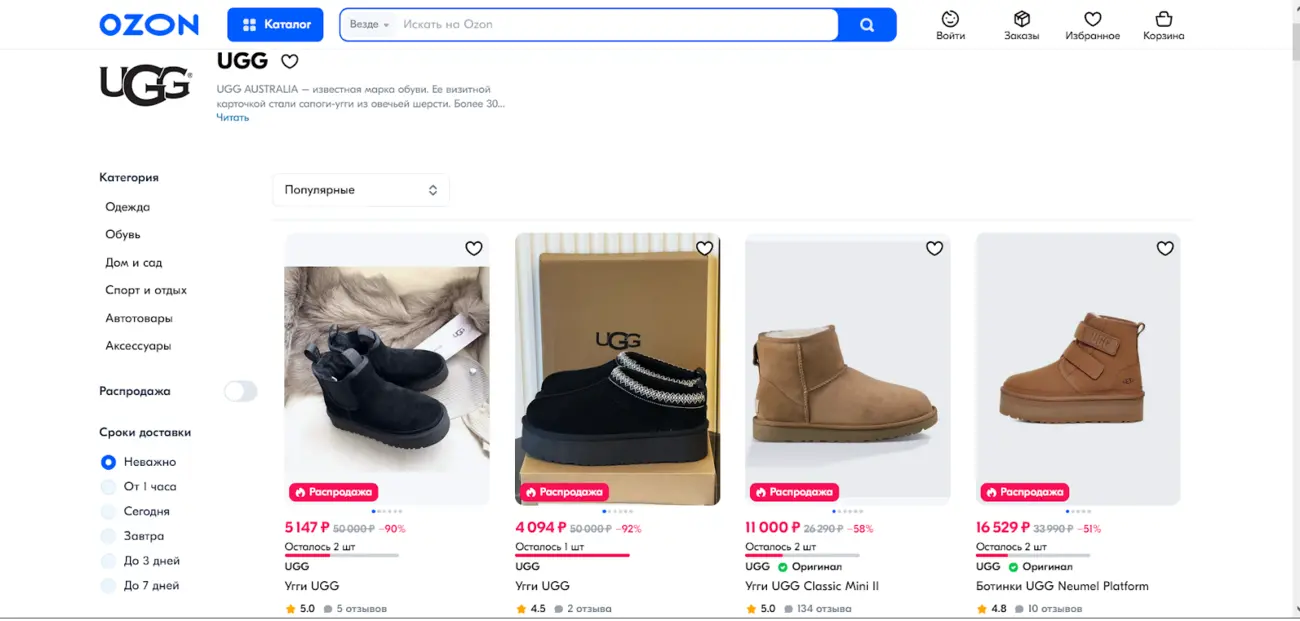Select the Аксессуары category
The image size is (1300, 621).
[138, 346]
